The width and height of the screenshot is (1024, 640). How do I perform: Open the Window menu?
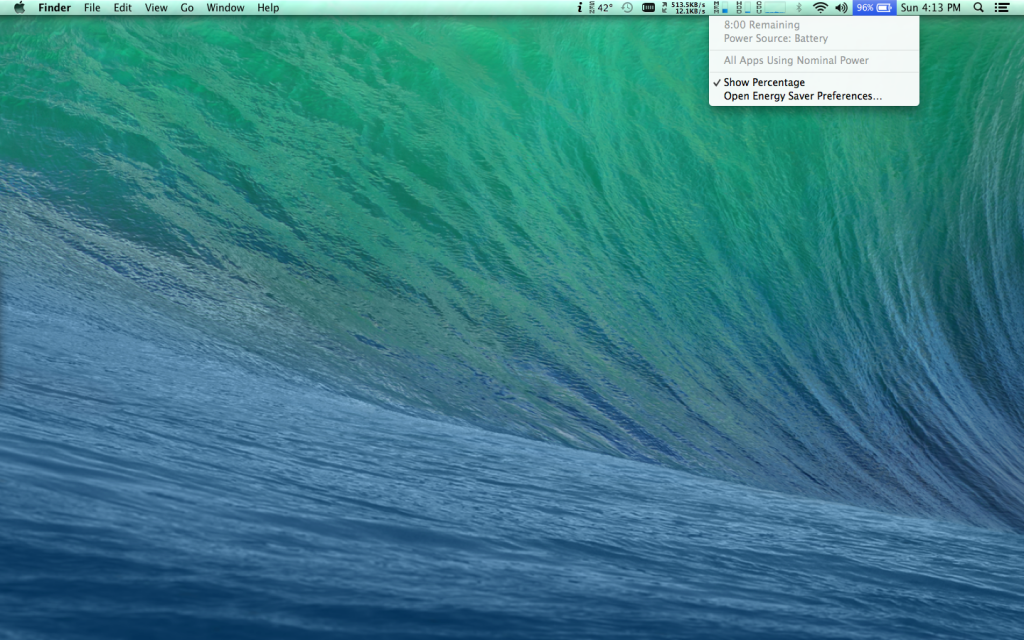point(225,8)
